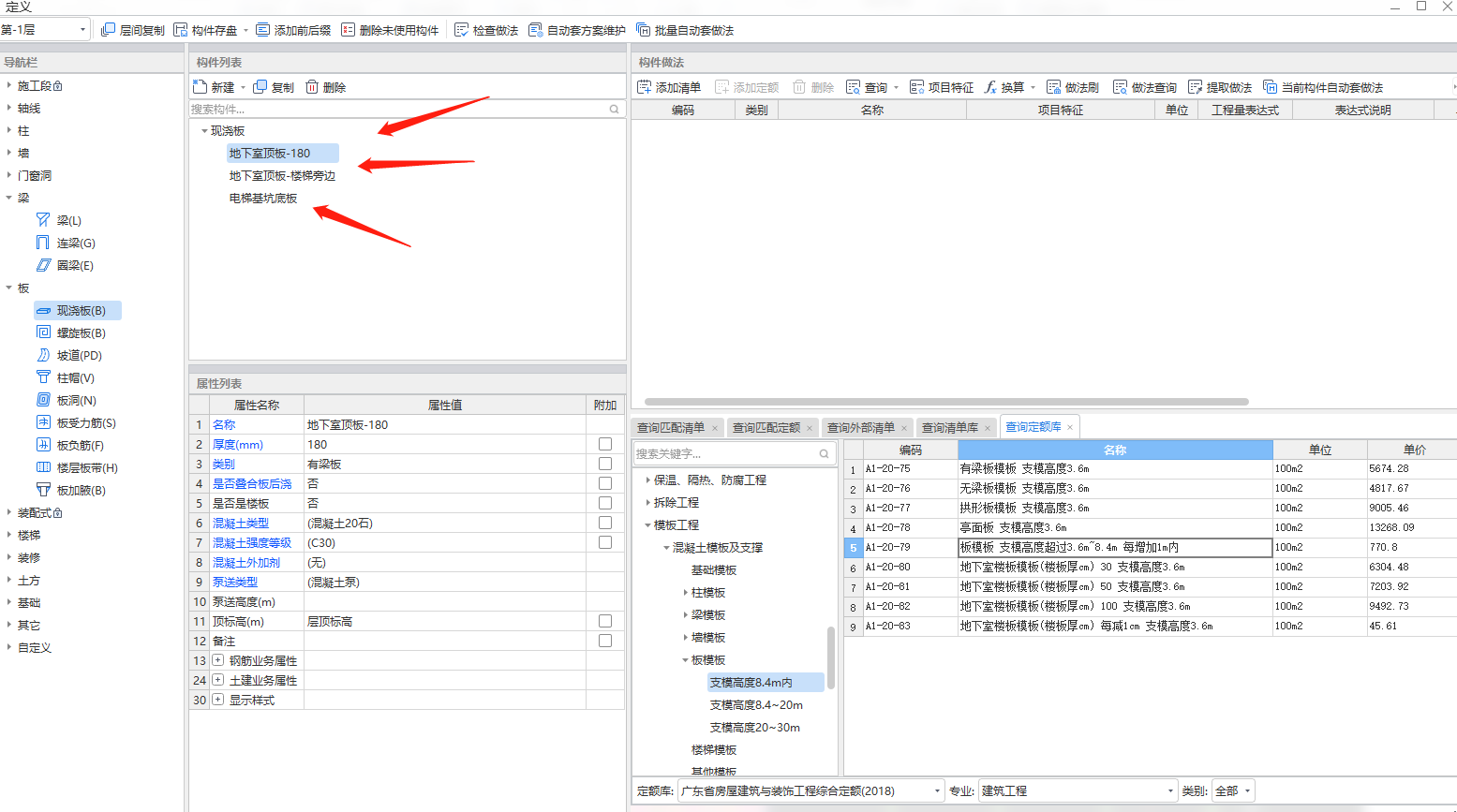Click 泵送类型 property link
This screenshot has width=1457, height=812.
point(235,582)
